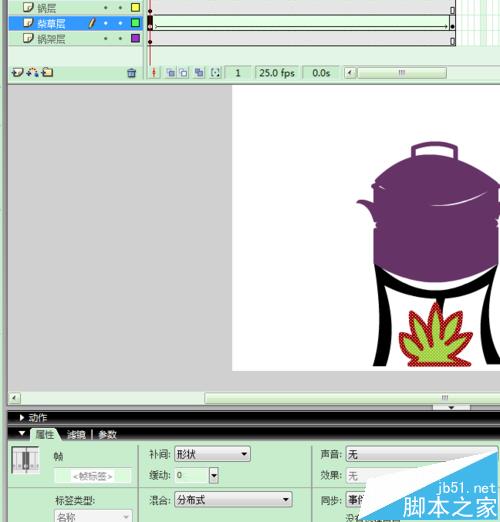Open the 混合 blend dropdown
The image size is (500, 522).
pyautogui.click(x=233, y=499)
